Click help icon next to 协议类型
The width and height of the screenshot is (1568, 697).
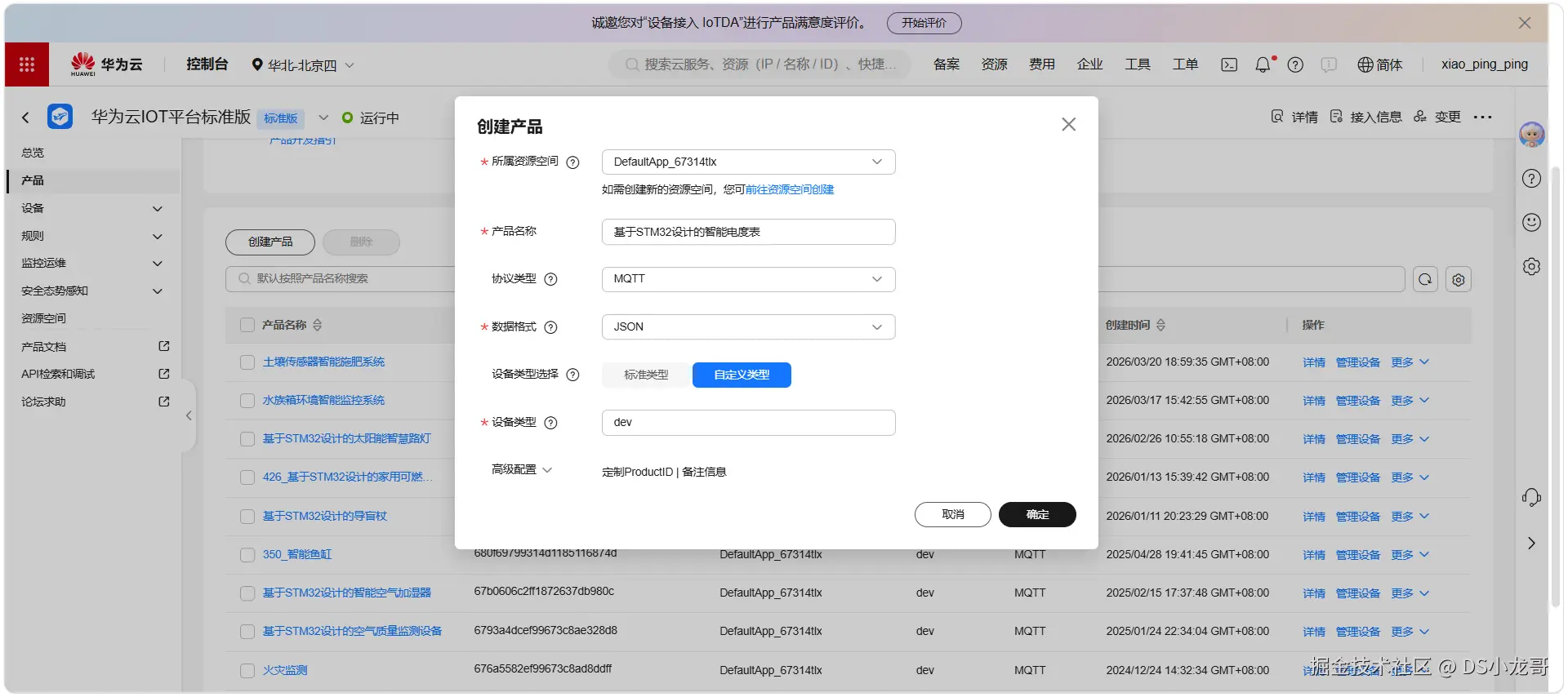[550, 279]
